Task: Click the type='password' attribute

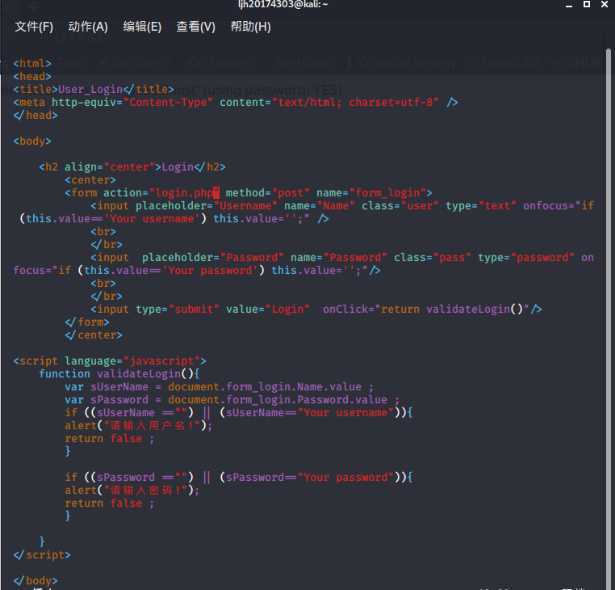Action: pos(526,257)
